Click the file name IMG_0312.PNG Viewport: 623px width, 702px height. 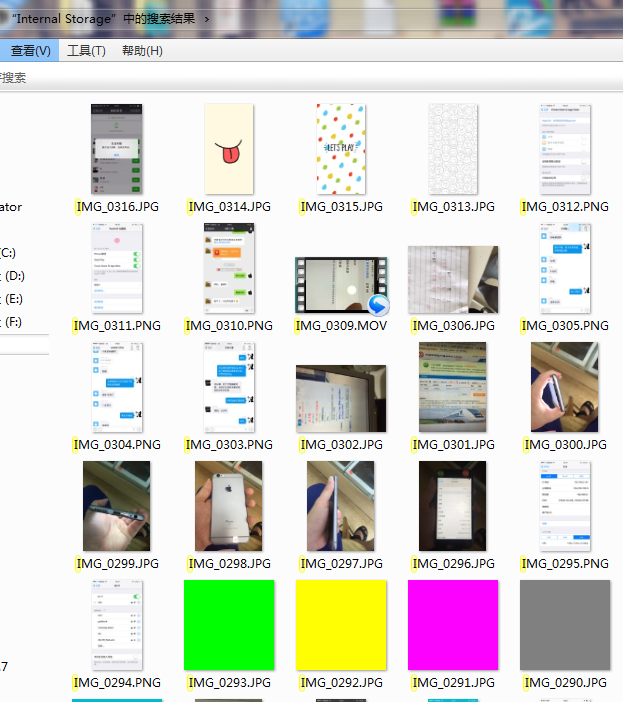tap(565, 207)
